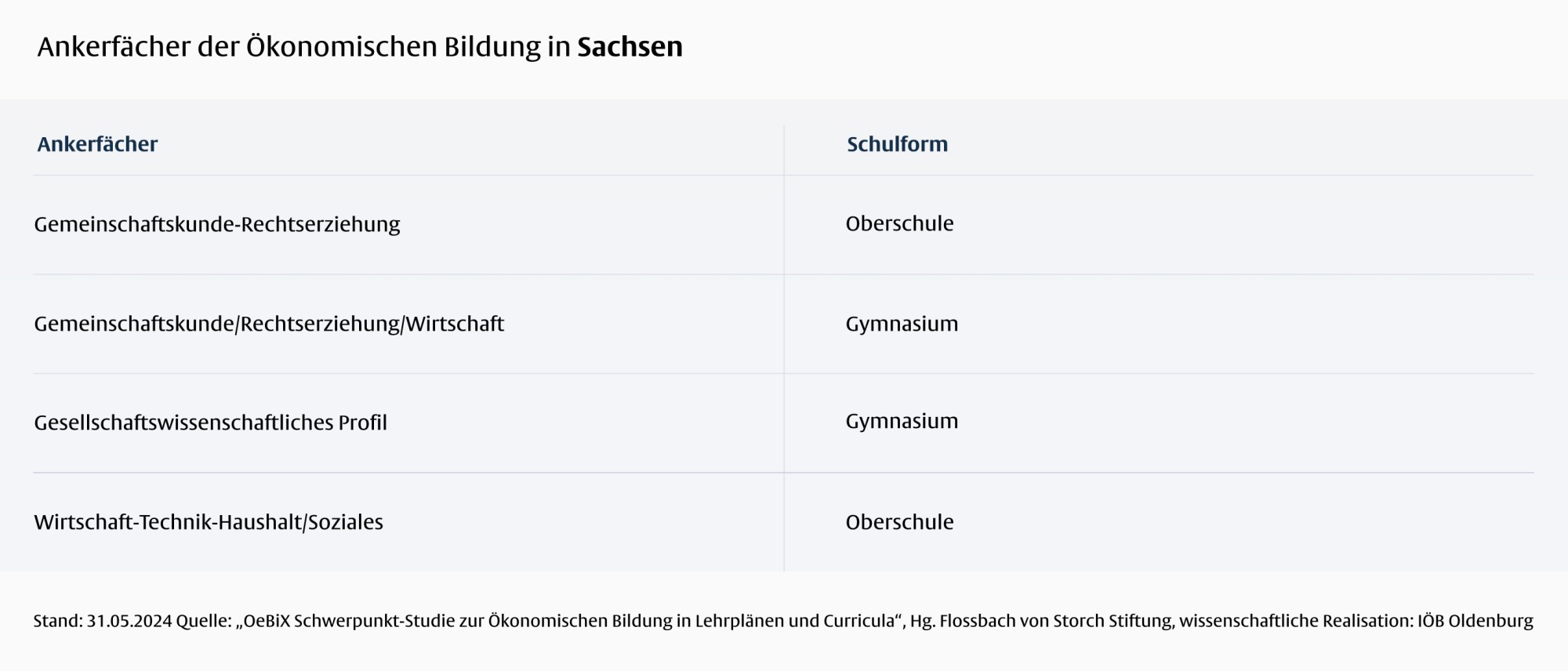Select the Gesellschaftswissenschaftliches Profil entry
The width and height of the screenshot is (1568, 671).
(x=210, y=423)
